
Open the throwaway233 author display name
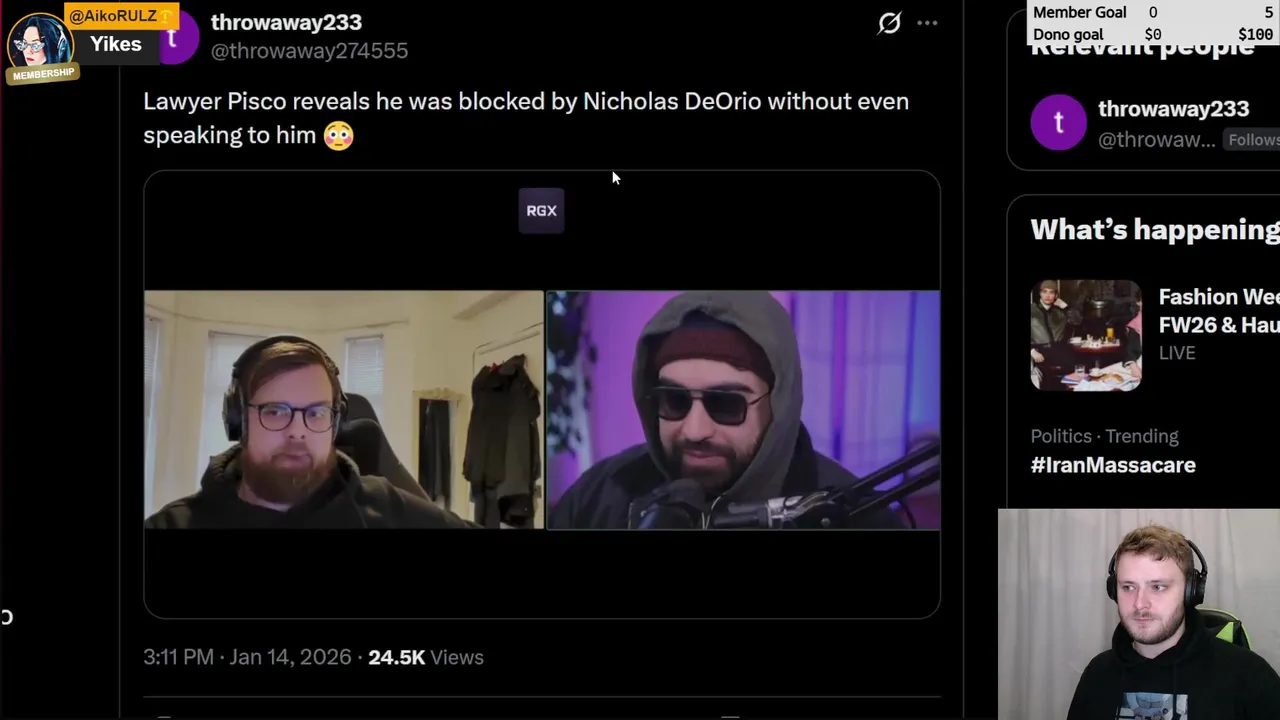point(286,22)
